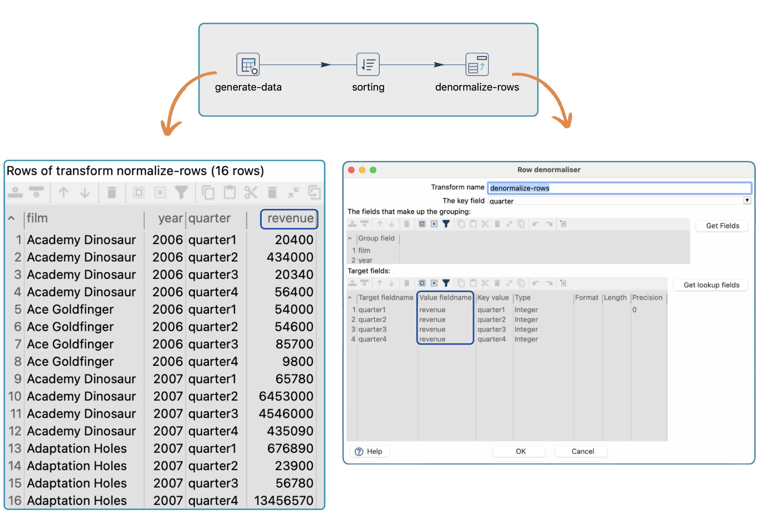Click the quarter column header in preview table
Screen dimensions: 761x521
[209, 218]
